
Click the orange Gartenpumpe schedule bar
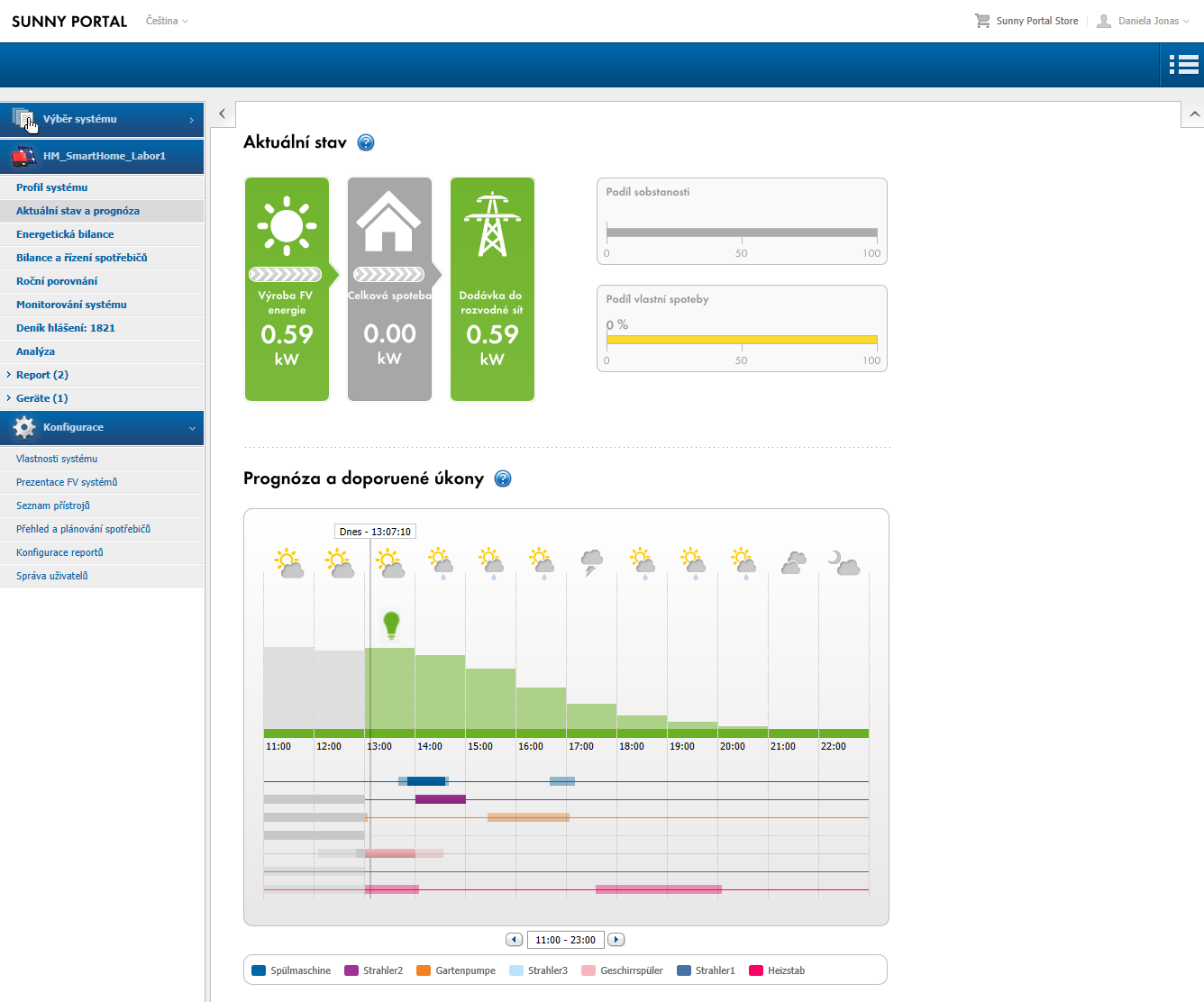click(x=528, y=817)
